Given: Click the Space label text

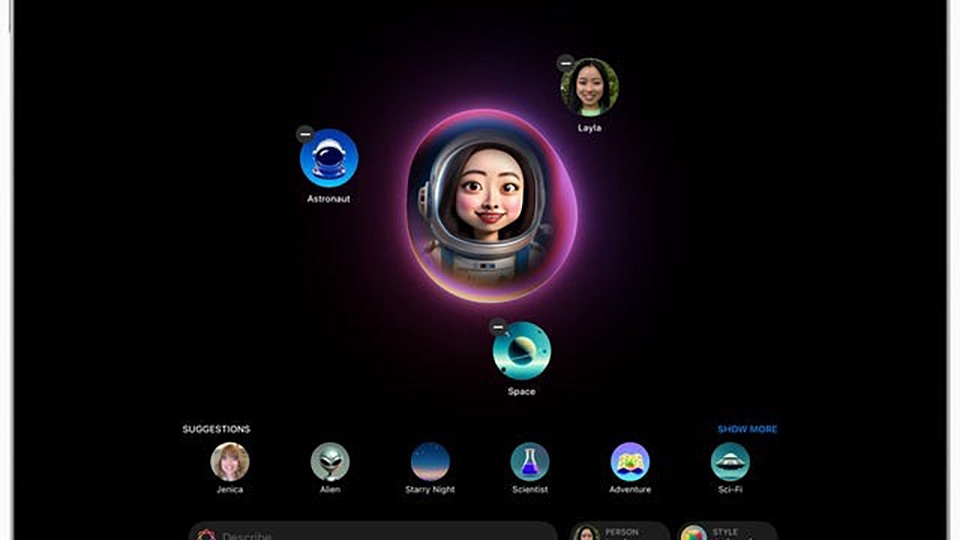Looking at the screenshot, I should pyautogui.click(x=522, y=391).
